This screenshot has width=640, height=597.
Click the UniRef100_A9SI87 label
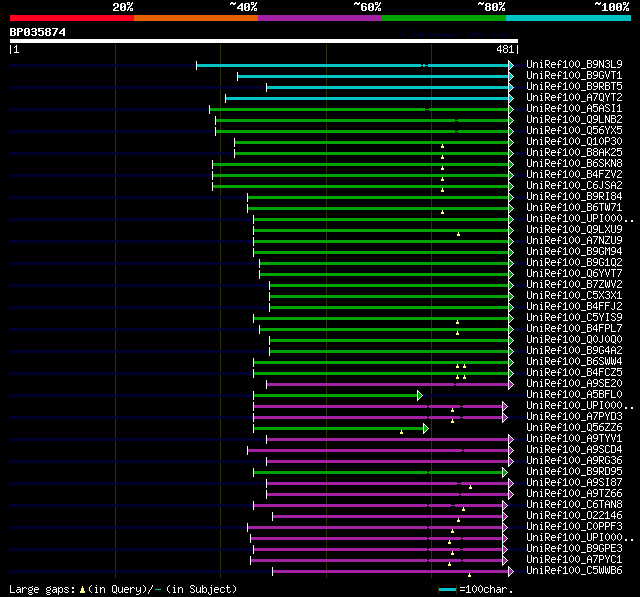(x=574, y=483)
